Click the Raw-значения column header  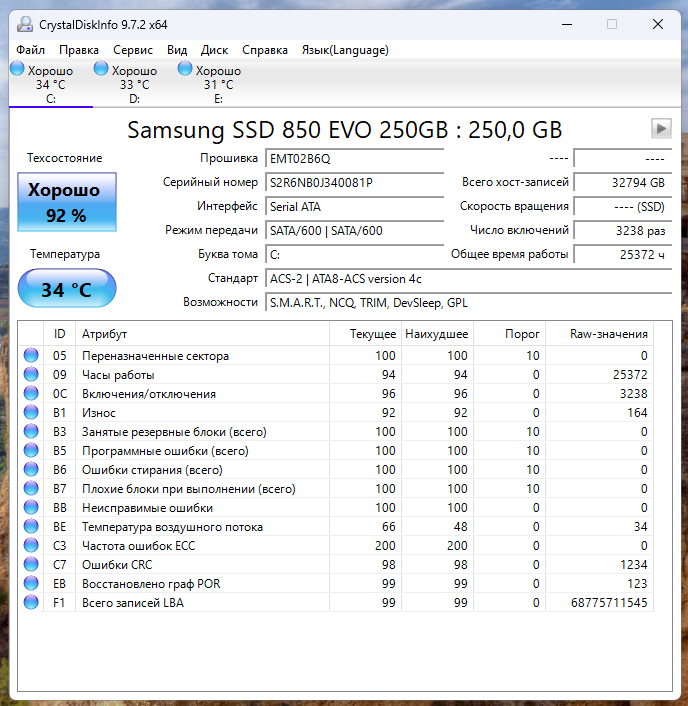click(x=599, y=334)
